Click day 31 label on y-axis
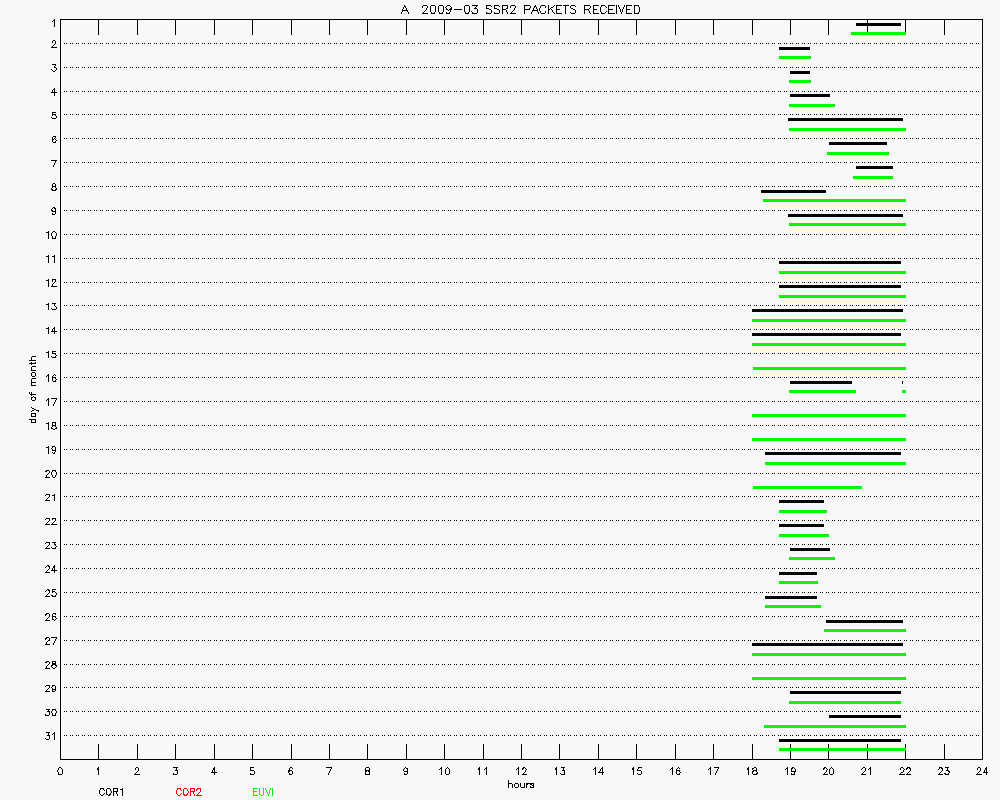1000x800 pixels. coord(49,736)
